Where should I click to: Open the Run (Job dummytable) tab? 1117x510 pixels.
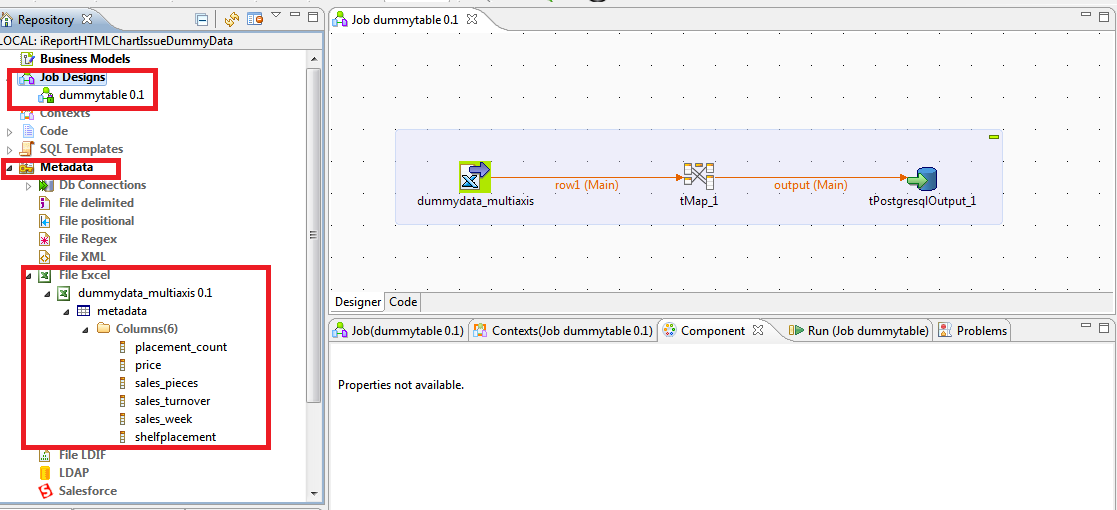[x=859, y=331]
